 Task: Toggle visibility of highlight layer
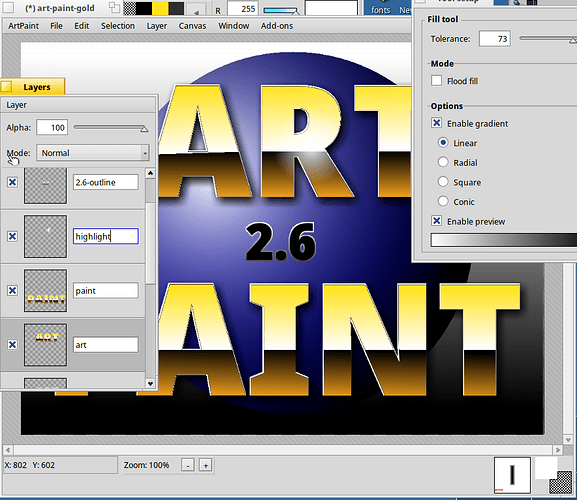pyautogui.click(x=13, y=236)
